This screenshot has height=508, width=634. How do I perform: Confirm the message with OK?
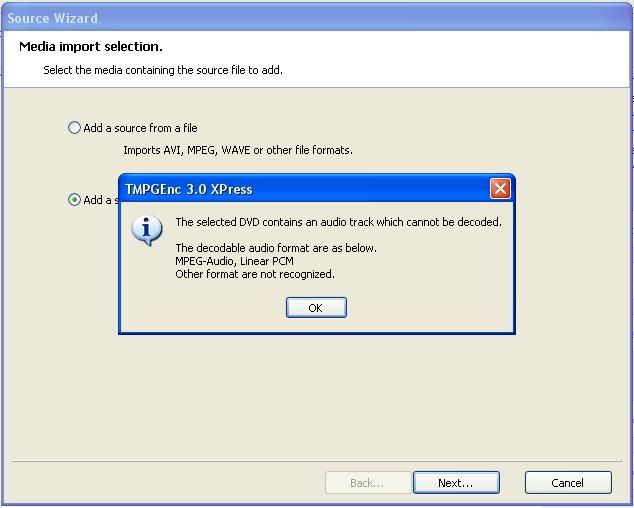pyautogui.click(x=316, y=308)
